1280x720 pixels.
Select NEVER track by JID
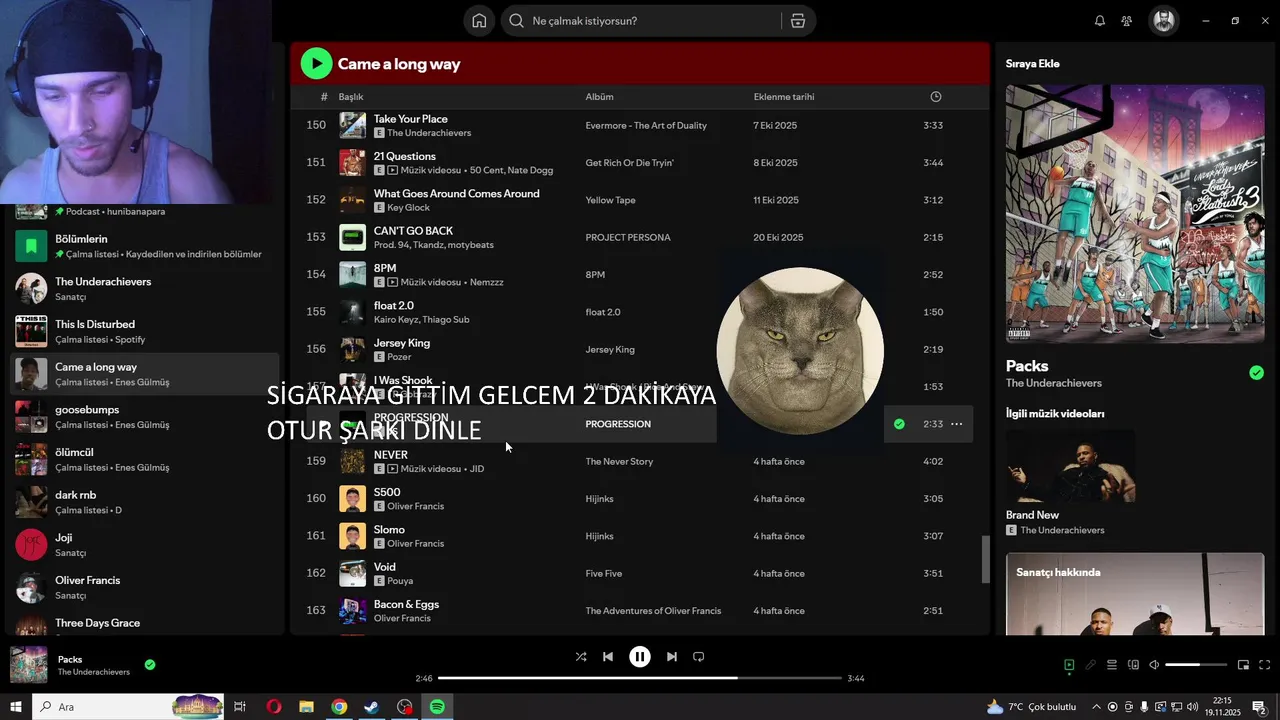click(390, 455)
